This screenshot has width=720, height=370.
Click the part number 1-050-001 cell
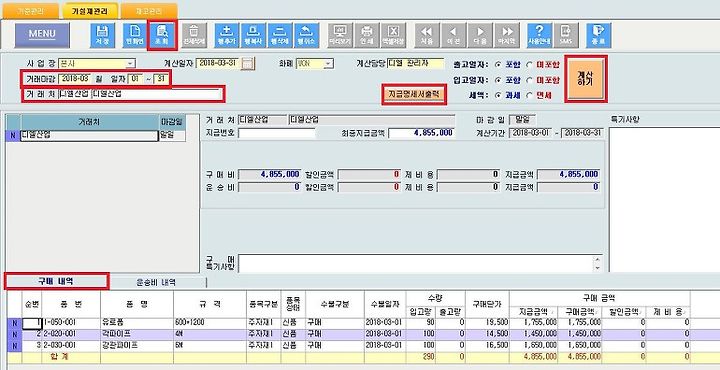71,323
